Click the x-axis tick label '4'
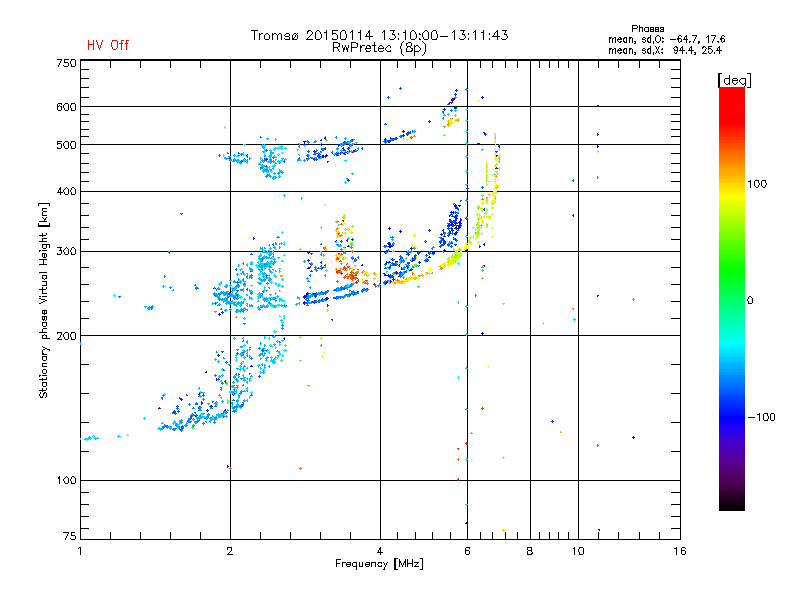The image size is (800, 600). tap(380, 551)
